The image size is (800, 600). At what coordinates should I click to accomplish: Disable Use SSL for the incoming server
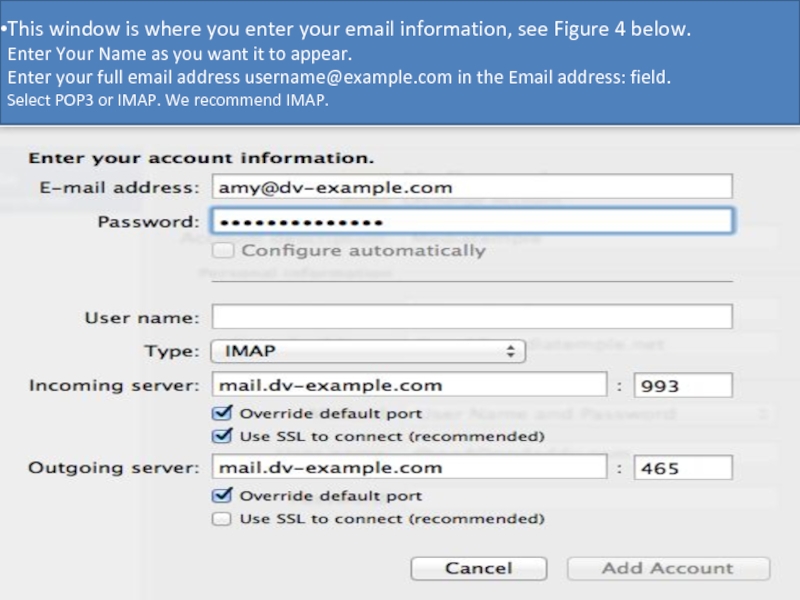click(x=222, y=436)
